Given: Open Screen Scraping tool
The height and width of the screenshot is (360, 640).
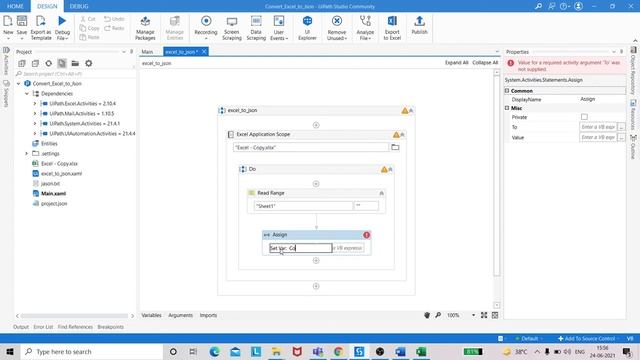Looking at the screenshot, I should [x=232, y=28].
